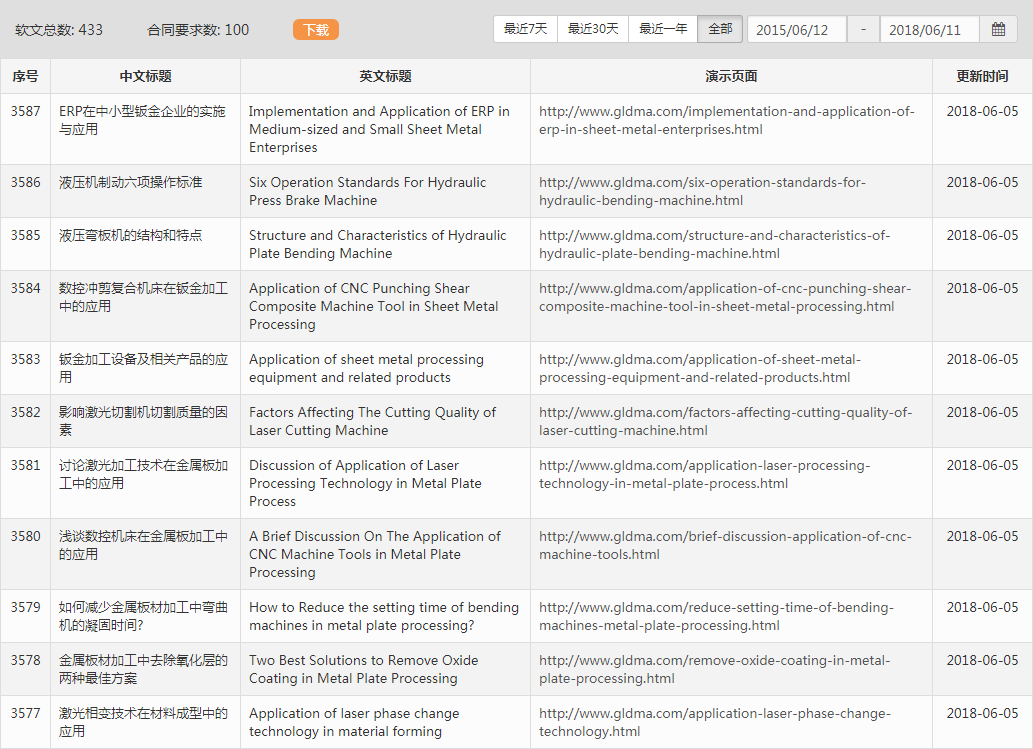1033x749 pixels.
Task: Click Chinese title 钣金加工设备及相关产品的应用
Action: [x=143, y=368]
